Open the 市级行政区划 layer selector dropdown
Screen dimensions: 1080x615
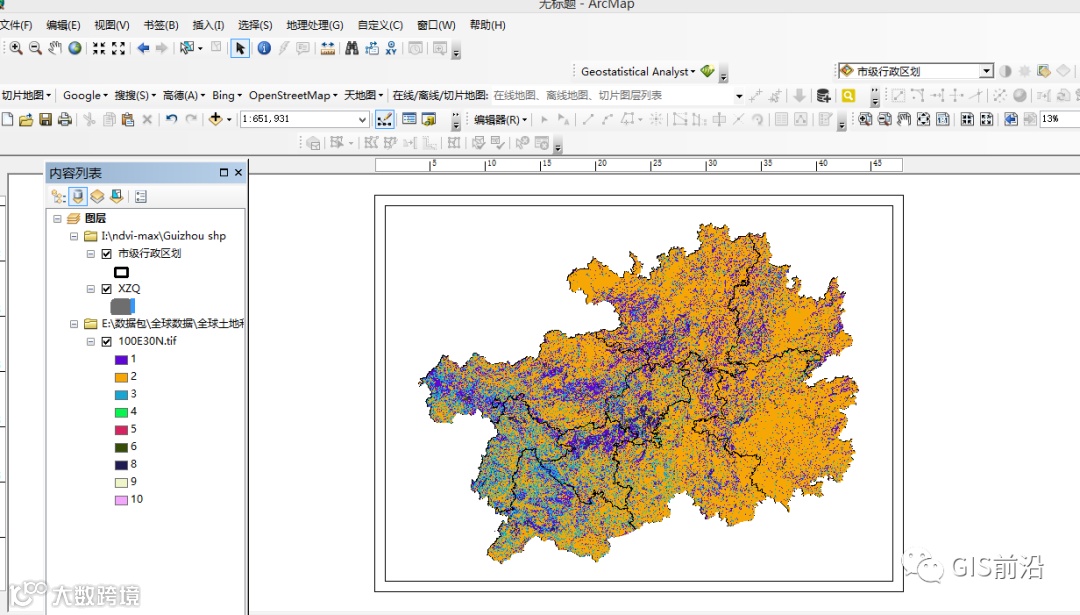tap(985, 71)
